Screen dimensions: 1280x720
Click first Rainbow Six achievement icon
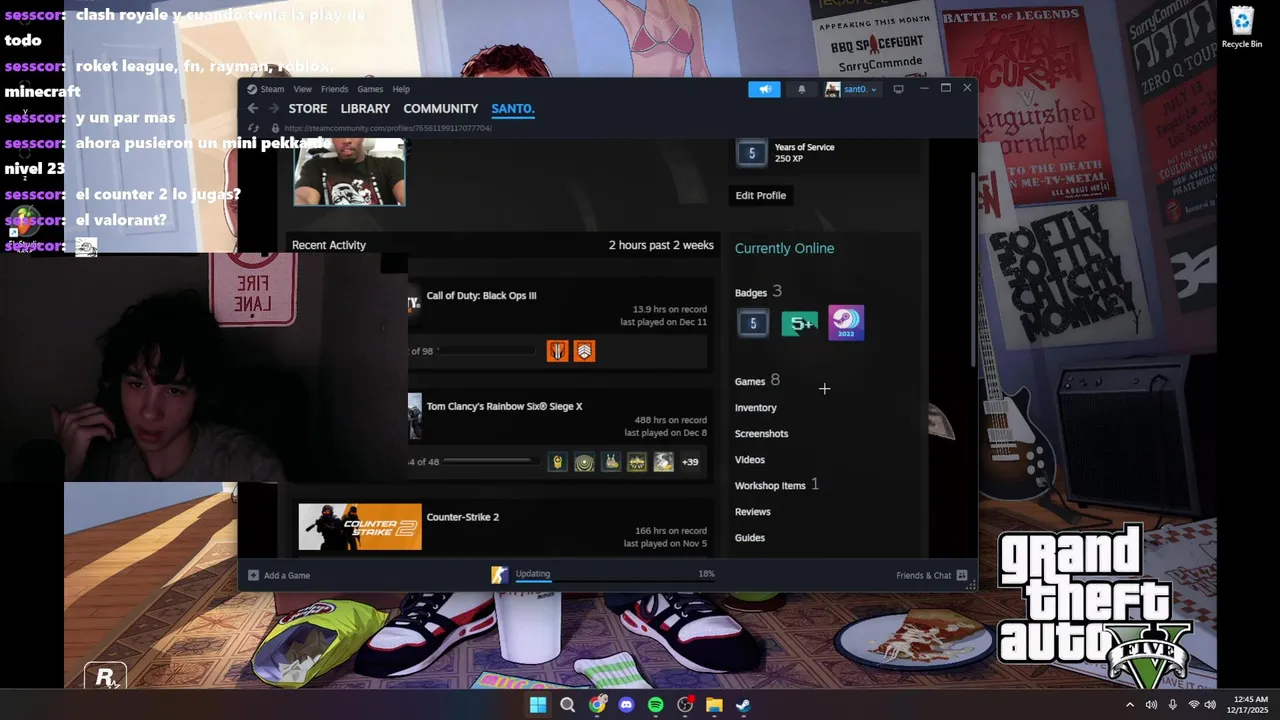click(558, 462)
